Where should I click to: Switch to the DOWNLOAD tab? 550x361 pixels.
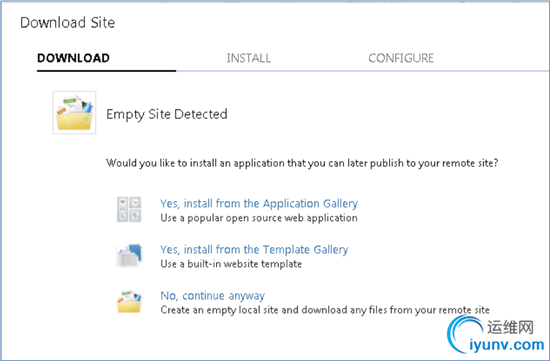point(73,58)
